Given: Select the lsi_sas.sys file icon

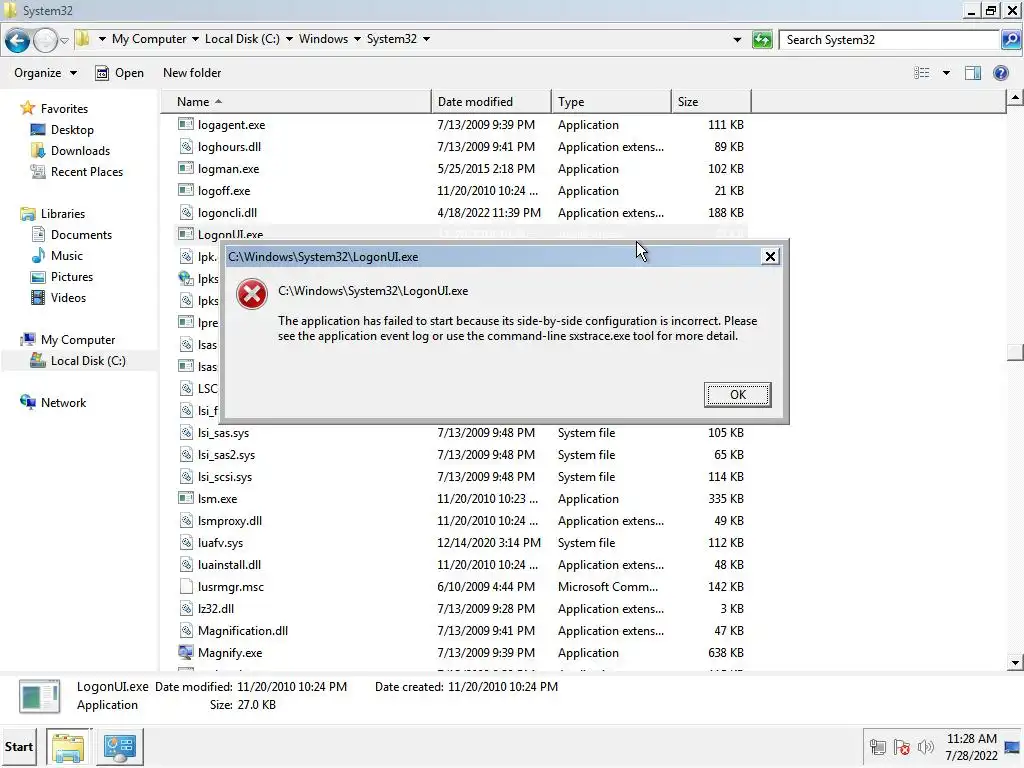Looking at the screenshot, I should [x=185, y=432].
